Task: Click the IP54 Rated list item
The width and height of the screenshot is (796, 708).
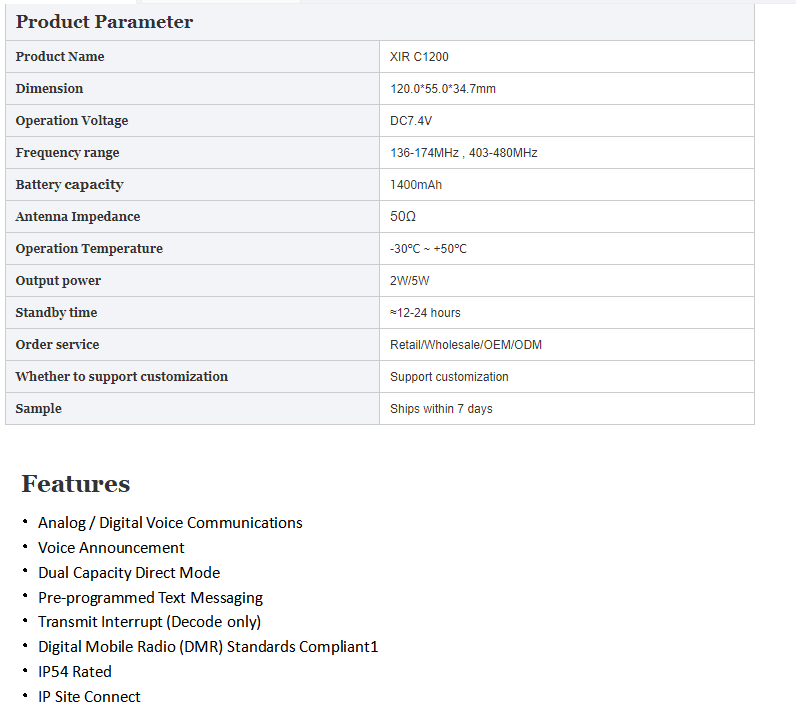Action: (x=75, y=672)
